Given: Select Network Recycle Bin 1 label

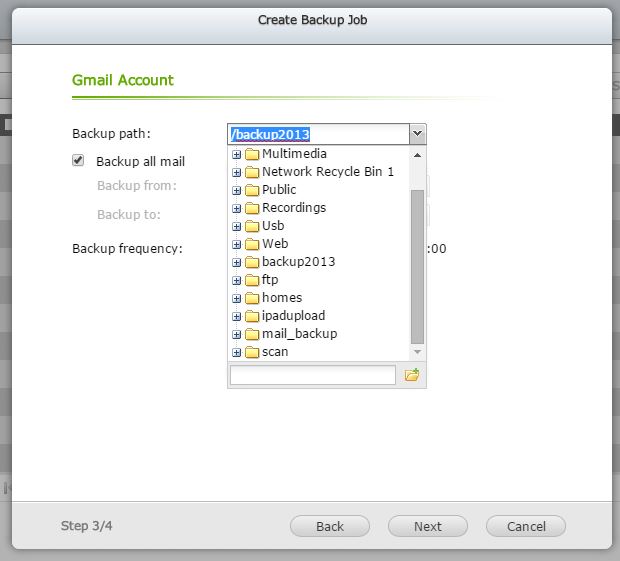Looking at the screenshot, I should (x=328, y=172).
